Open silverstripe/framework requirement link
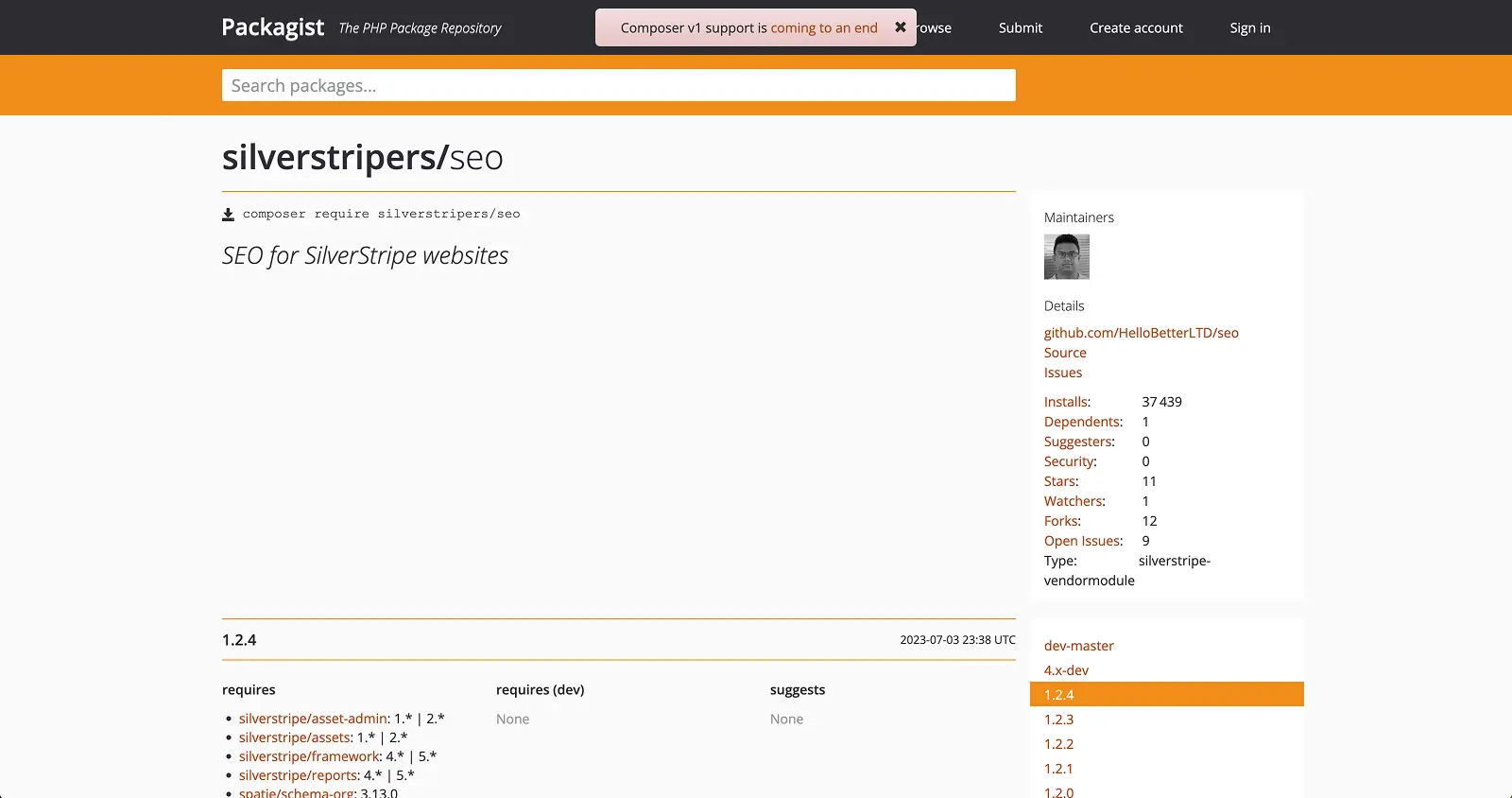This screenshot has width=1512, height=798. point(309,756)
